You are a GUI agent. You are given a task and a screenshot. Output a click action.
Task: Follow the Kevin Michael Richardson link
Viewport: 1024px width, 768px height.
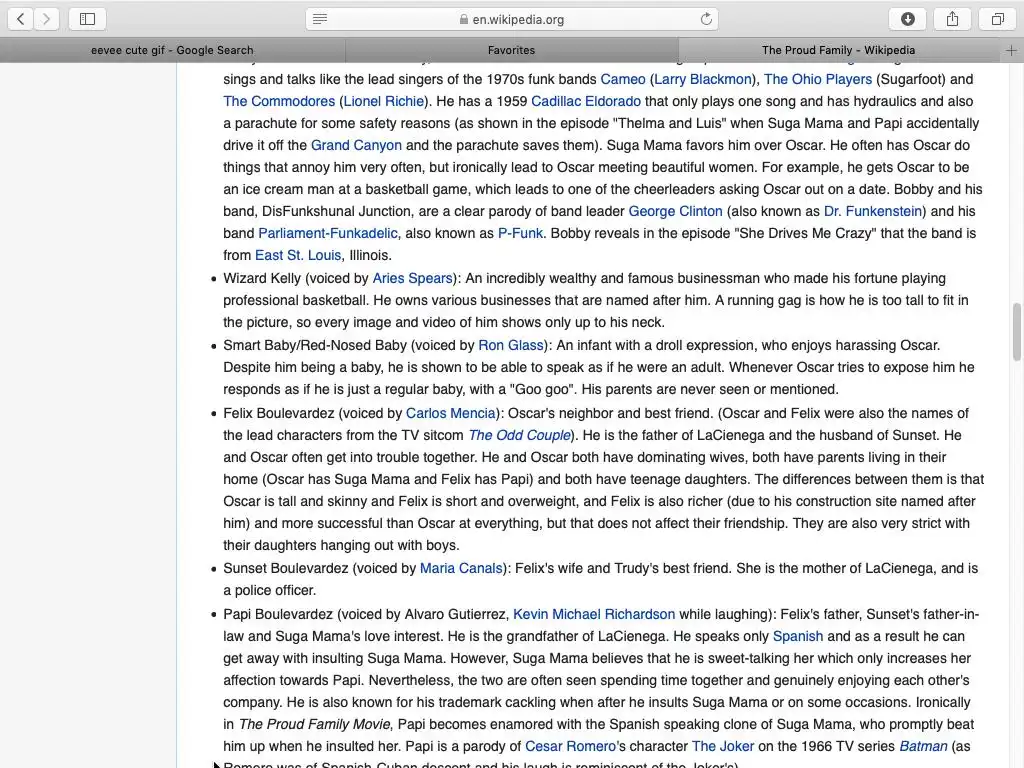tap(594, 614)
